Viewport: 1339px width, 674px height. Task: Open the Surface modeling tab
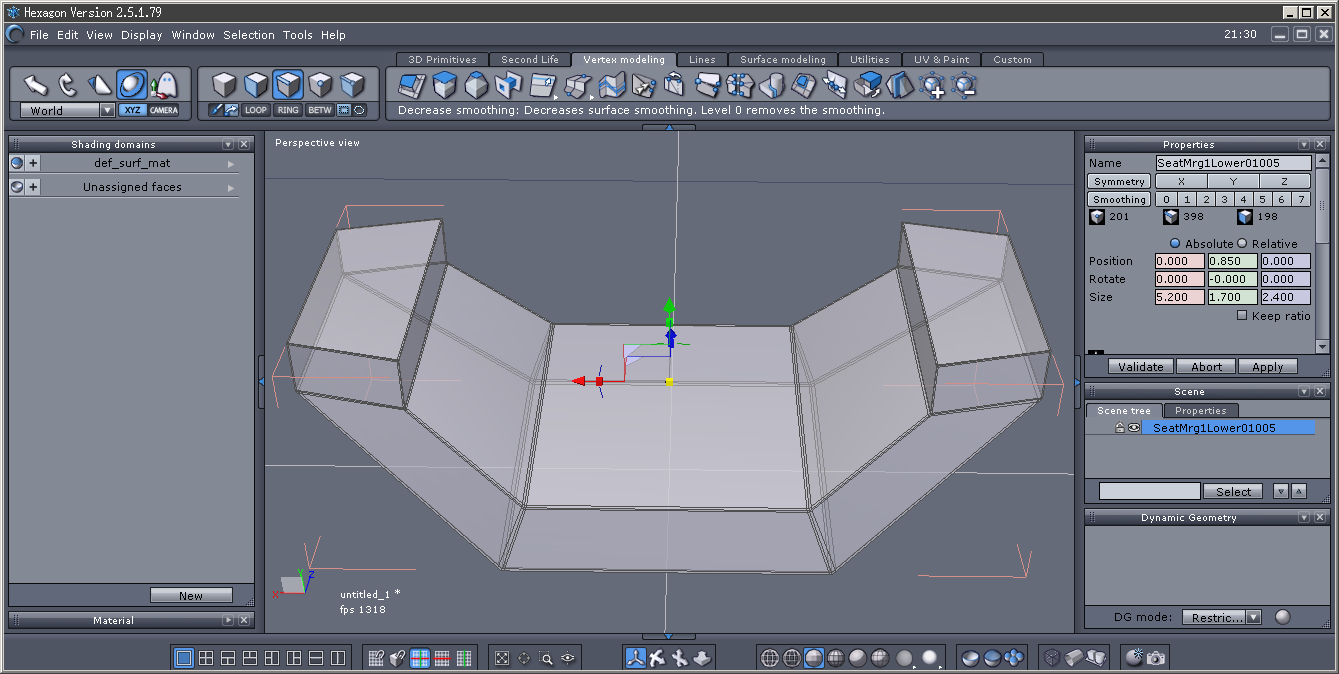(x=782, y=60)
